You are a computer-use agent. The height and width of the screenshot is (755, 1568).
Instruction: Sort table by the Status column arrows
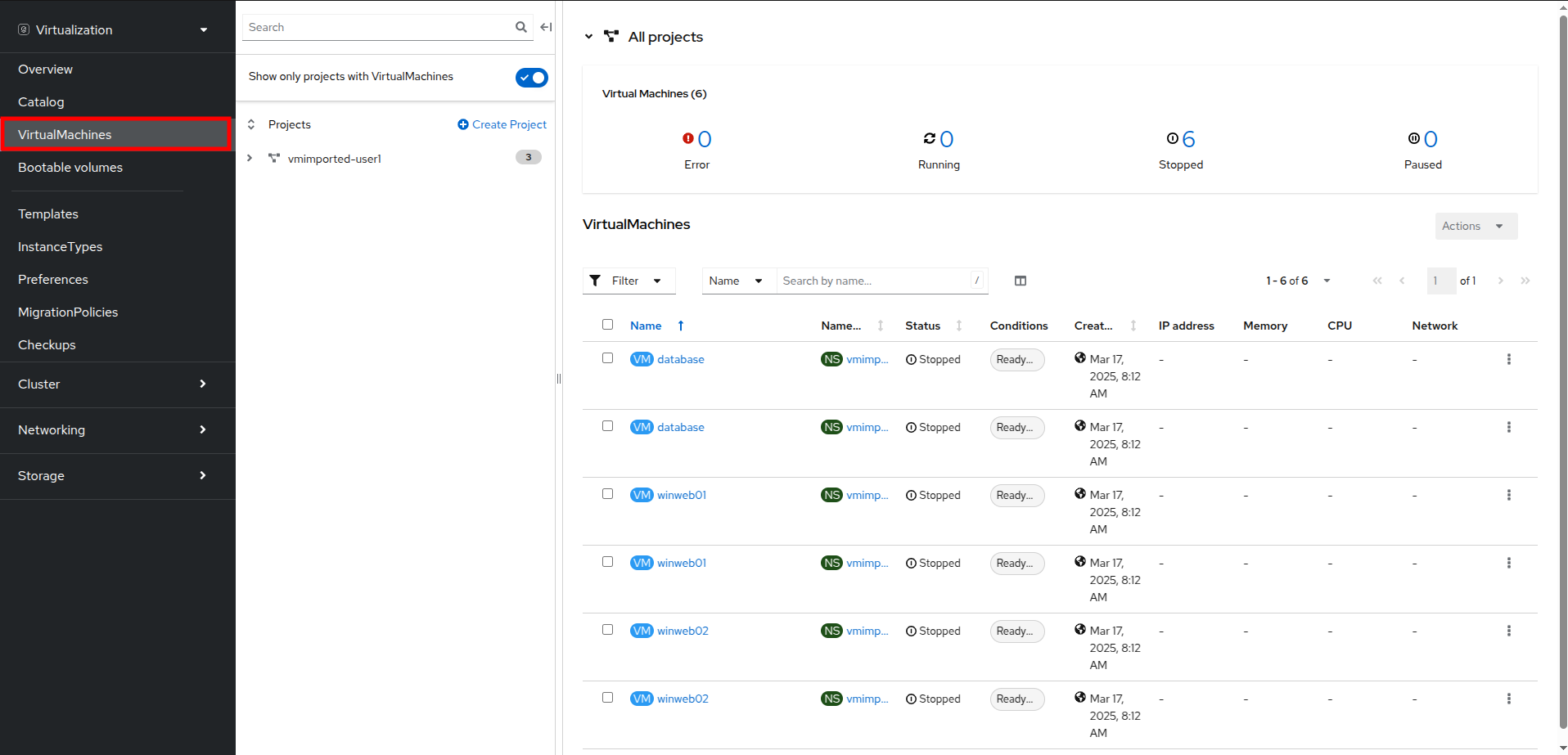pos(958,326)
